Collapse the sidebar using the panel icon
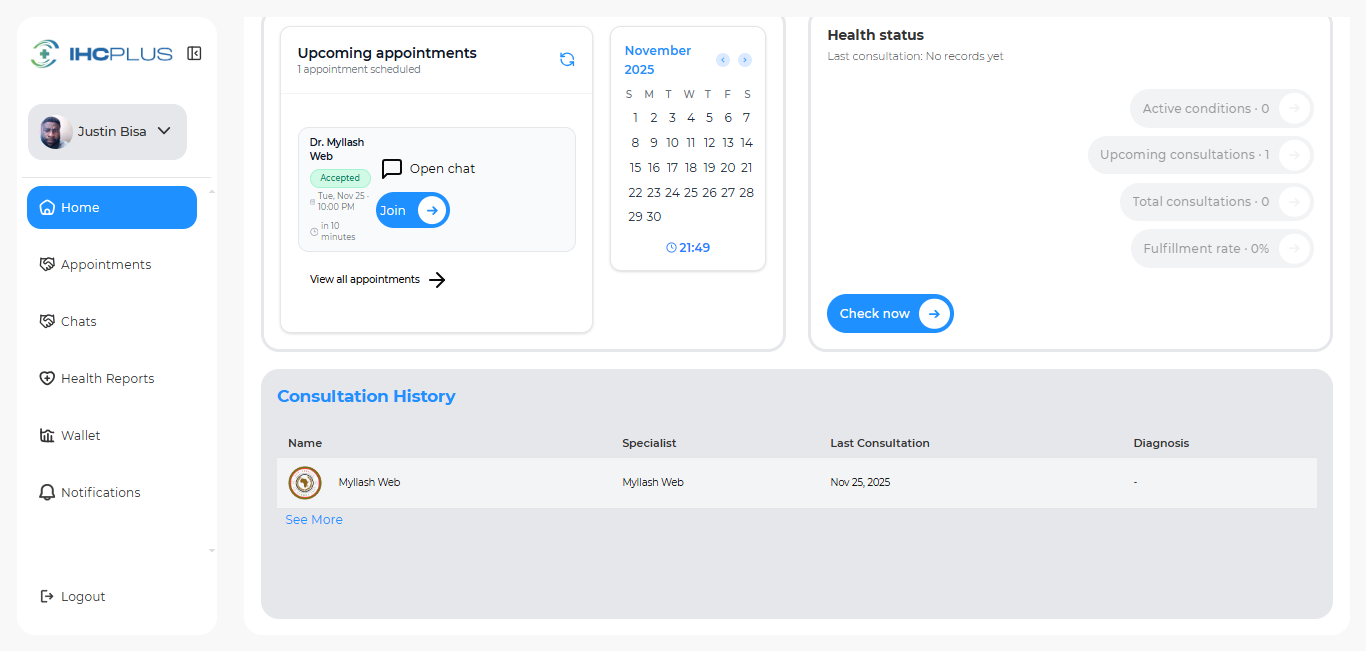Image resolution: width=1366 pixels, height=651 pixels. click(194, 53)
